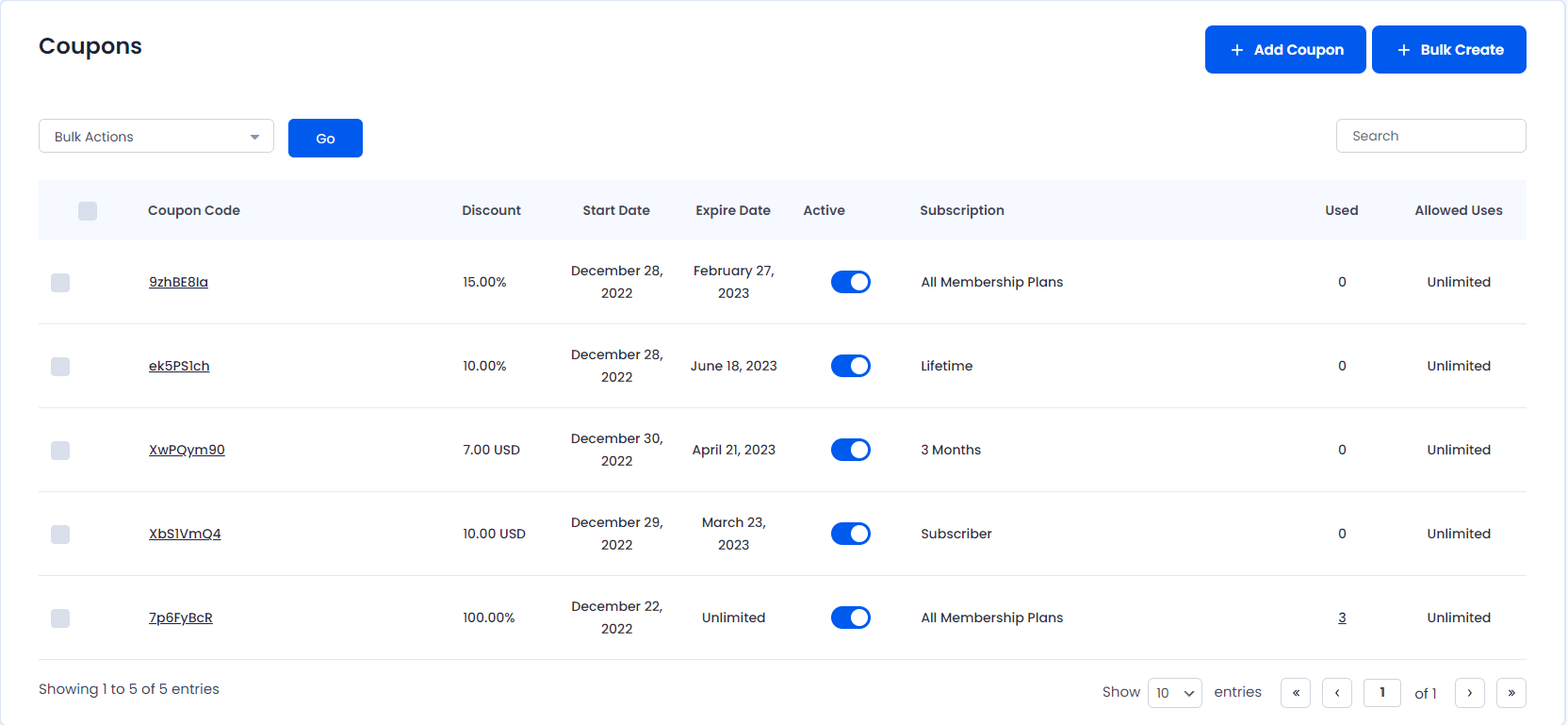This screenshot has width=1568, height=725.
Task: Click the Subscriber subscription cell
Action: pos(956,534)
